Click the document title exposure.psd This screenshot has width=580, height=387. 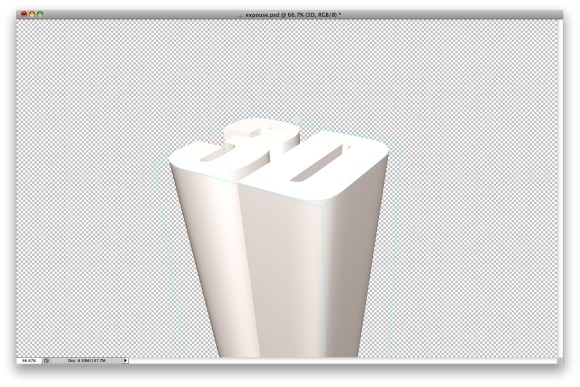pyautogui.click(x=293, y=15)
